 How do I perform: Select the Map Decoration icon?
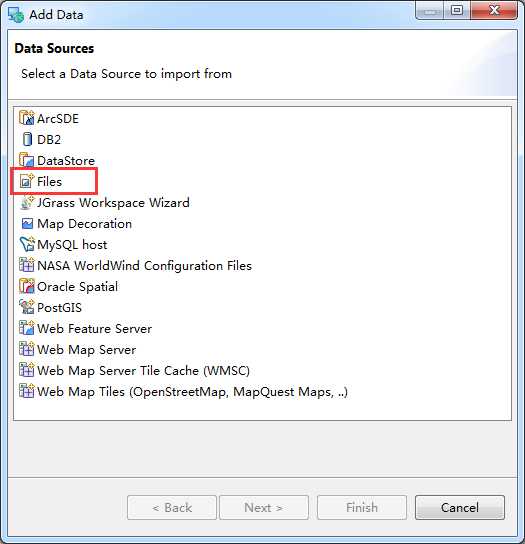(27, 223)
